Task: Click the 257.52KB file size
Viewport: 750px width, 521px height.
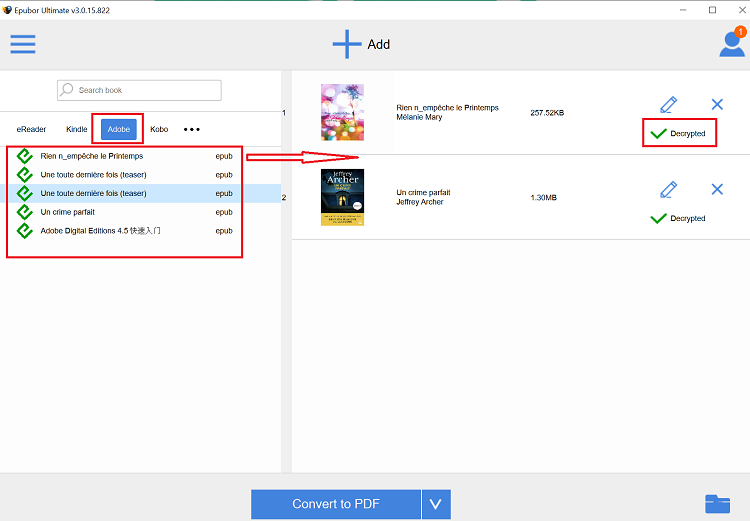Action: click(x=547, y=113)
